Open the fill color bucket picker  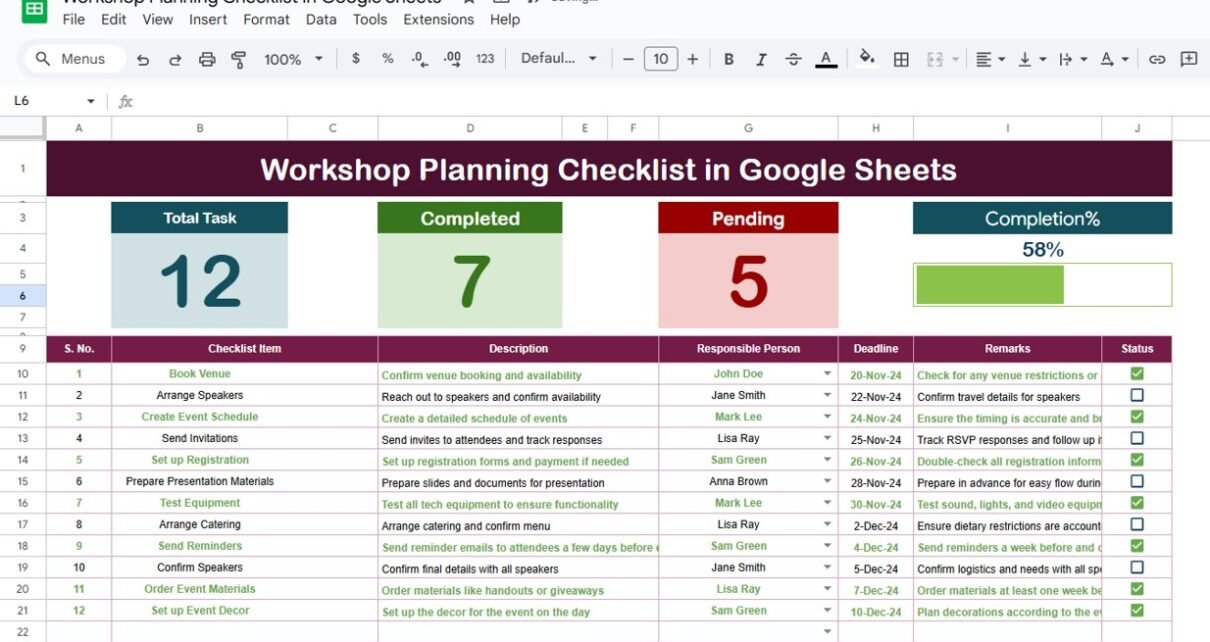868,59
